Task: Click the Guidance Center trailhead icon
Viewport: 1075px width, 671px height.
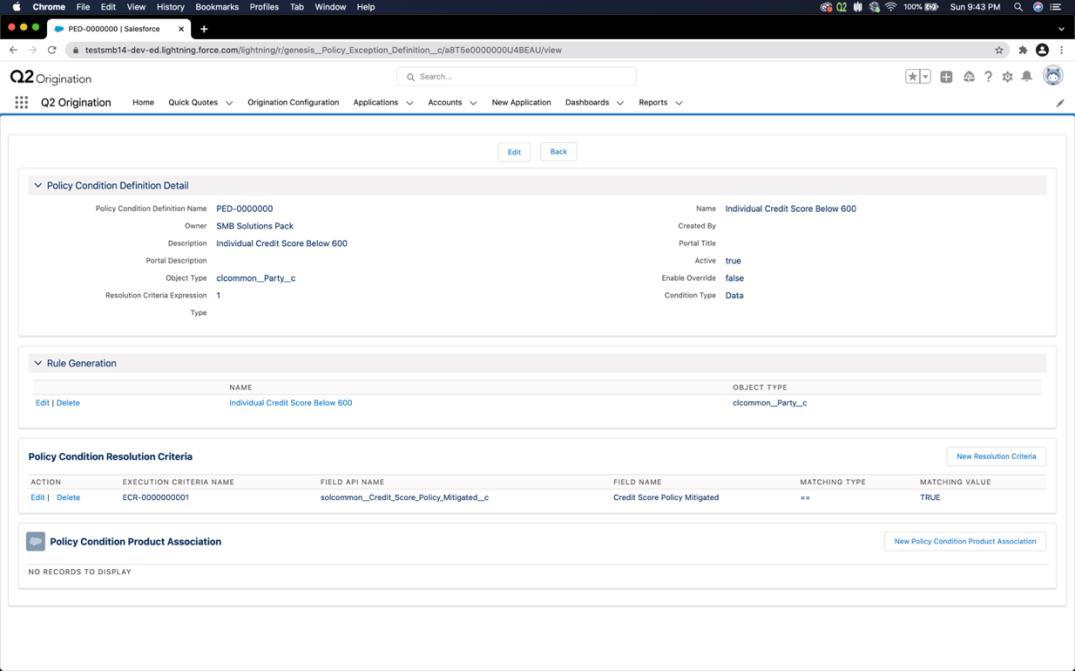Action: pyautogui.click(x=969, y=77)
